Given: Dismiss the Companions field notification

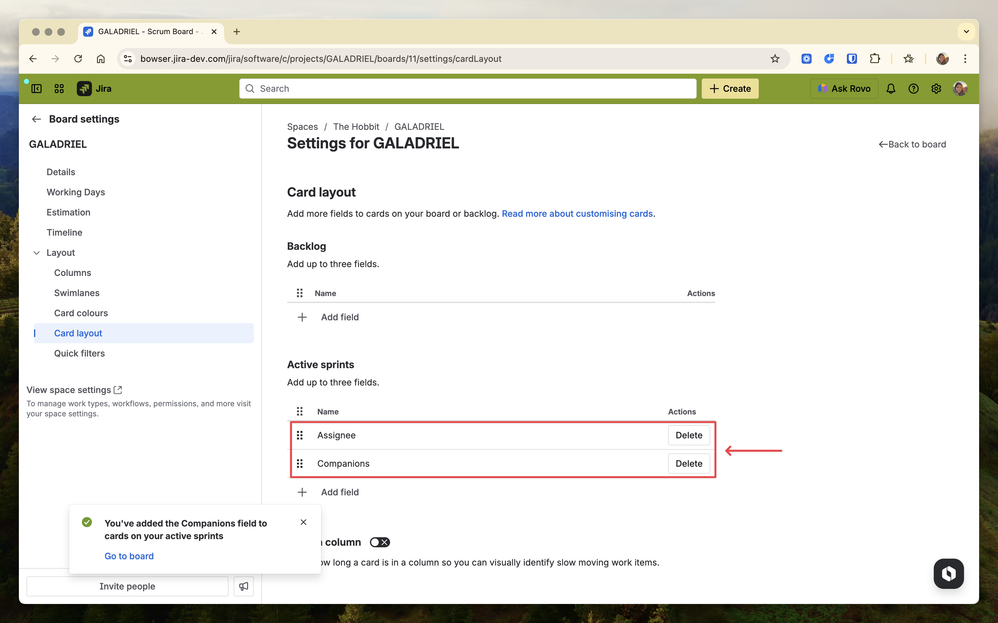Looking at the screenshot, I should pyautogui.click(x=304, y=522).
